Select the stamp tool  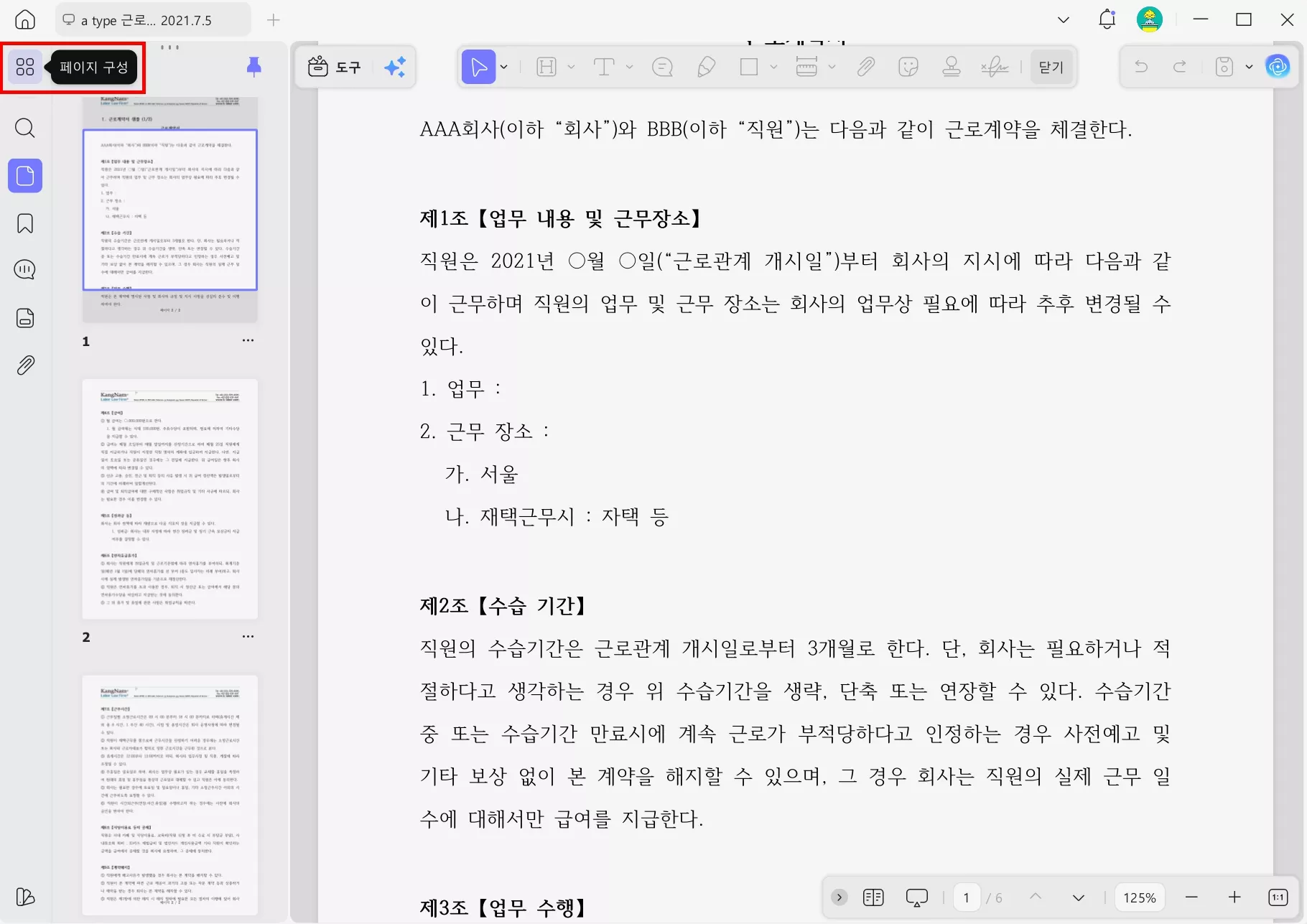pyautogui.click(x=952, y=67)
